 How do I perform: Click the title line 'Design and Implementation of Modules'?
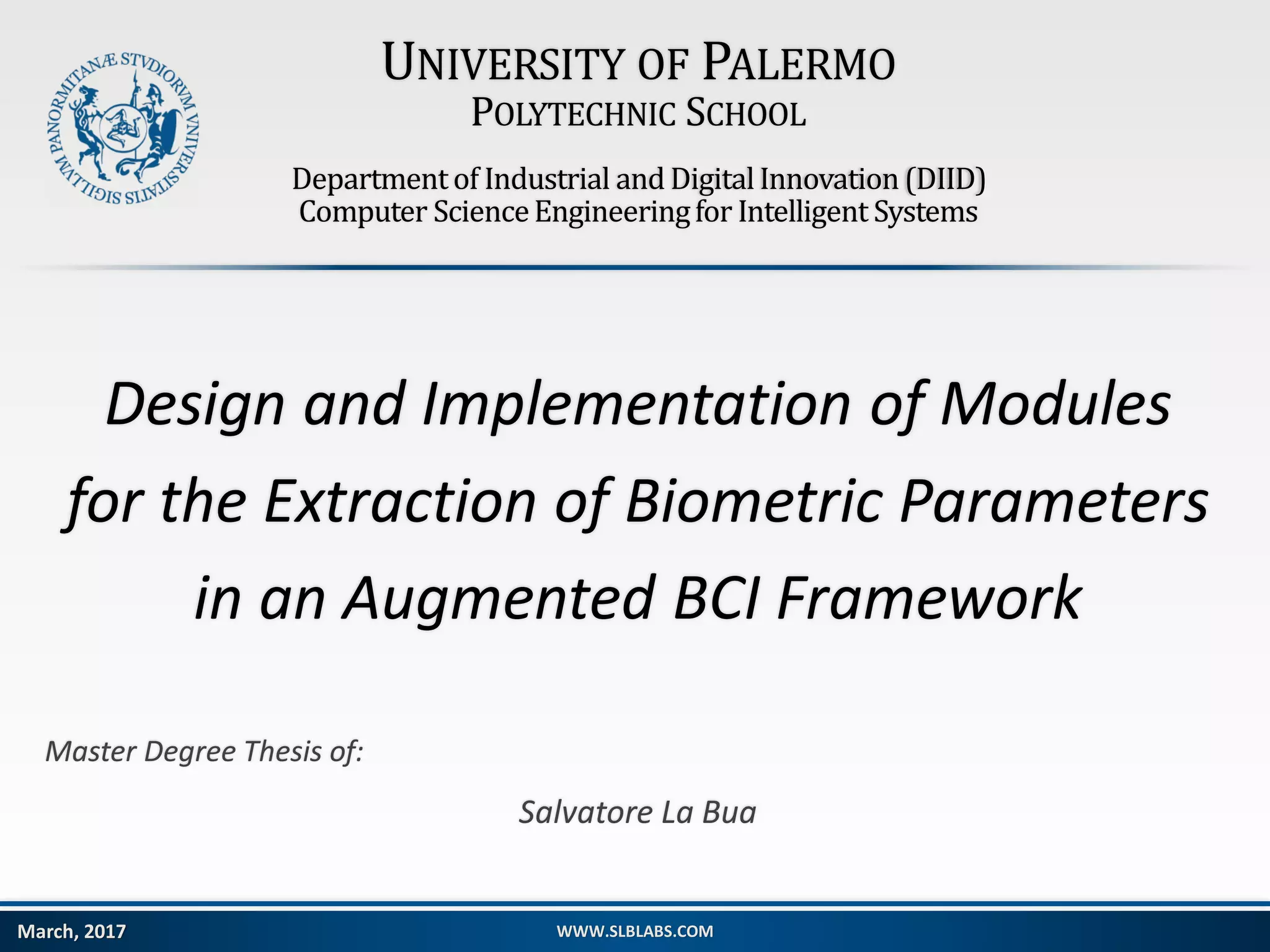click(639, 404)
